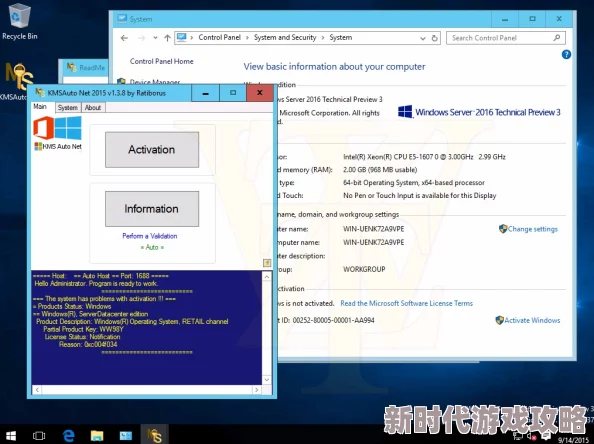Image resolution: width=594 pixels, height=444 pixels.
Task: Click Activate Windows link
Action: pos(532,320)
